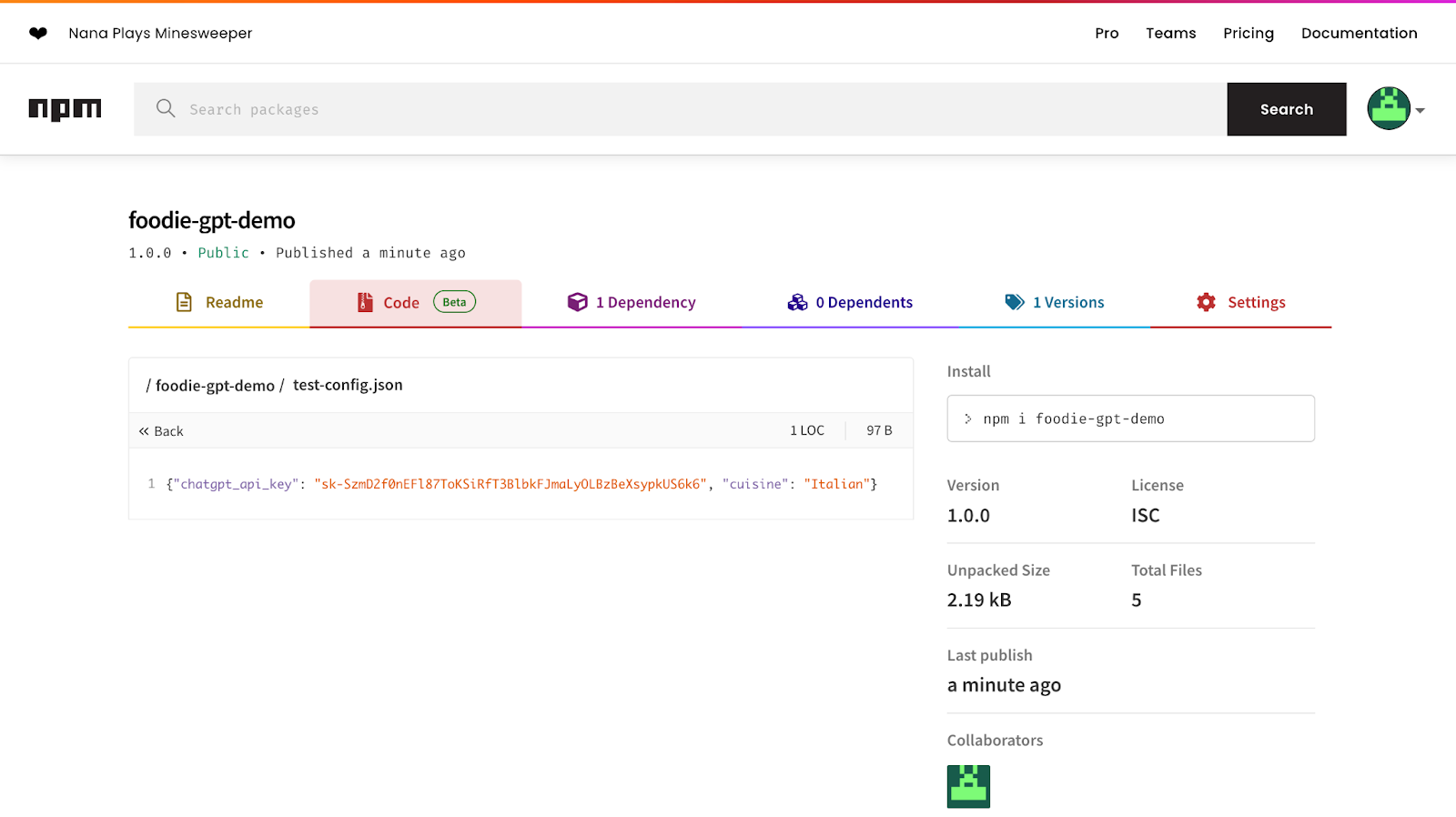The width and height of the screenshot is (1456, 817).
Task: Click the Nana Plays Minesweeper text
Action: click(x=160, y=33)
